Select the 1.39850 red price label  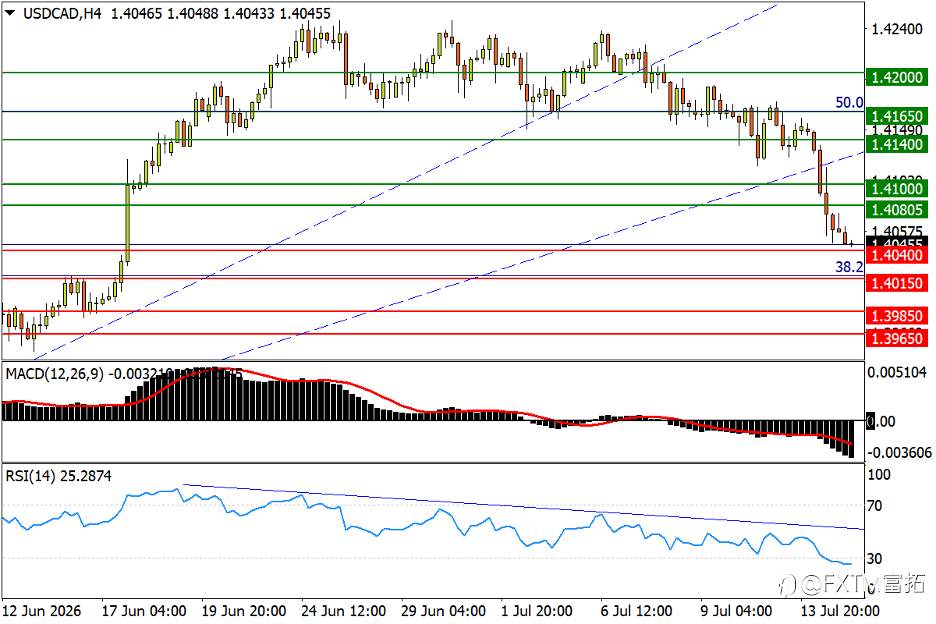897,316
